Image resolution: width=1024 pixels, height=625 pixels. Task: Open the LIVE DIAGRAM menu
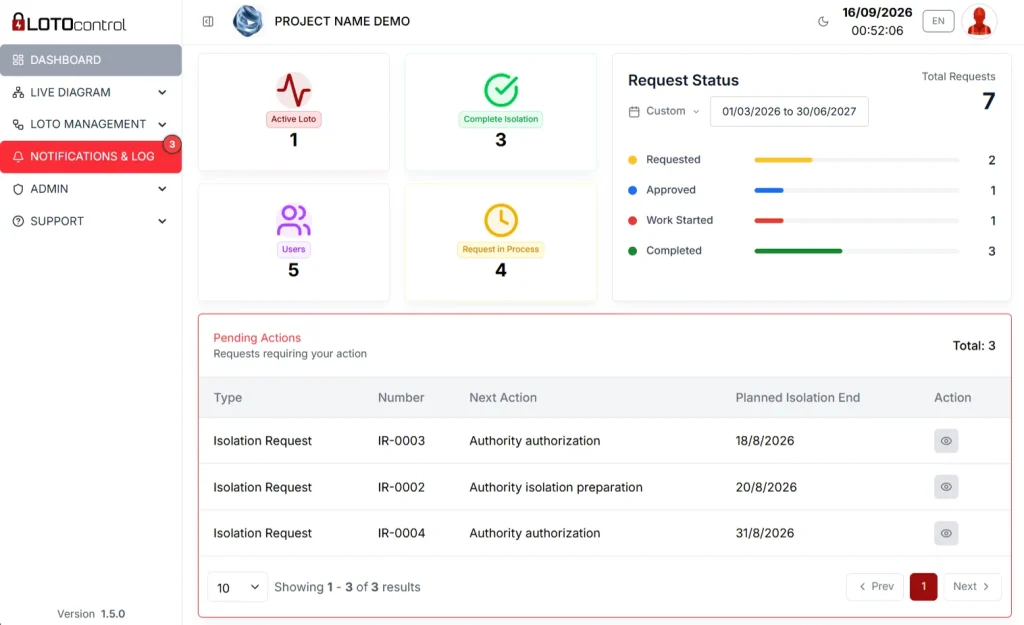coord(91,92)
